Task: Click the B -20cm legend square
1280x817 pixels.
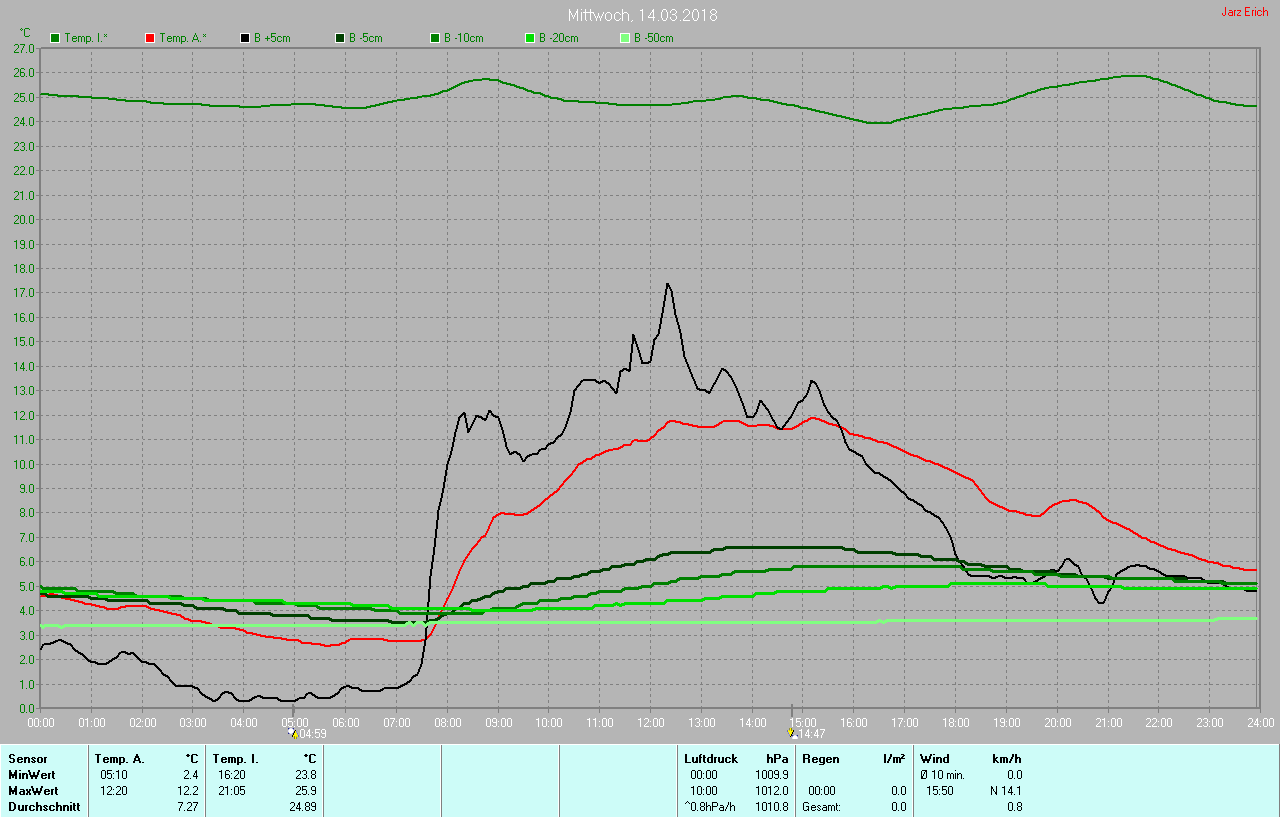Action: pos(530,38)
